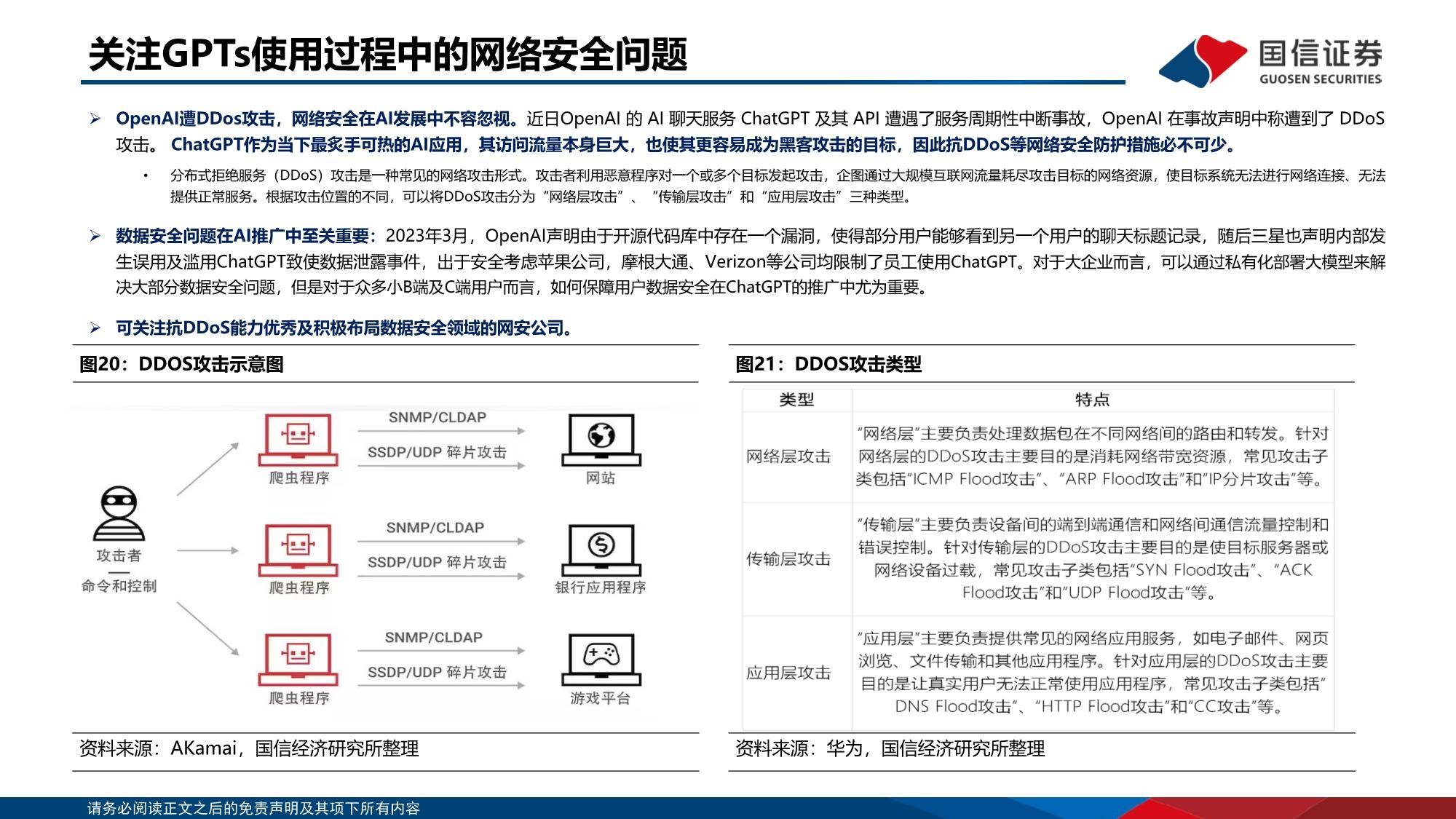Click the bullet arrow before 数据安全问题
Viewport: 1456px width, 819px height.
[x=95, y=236]
